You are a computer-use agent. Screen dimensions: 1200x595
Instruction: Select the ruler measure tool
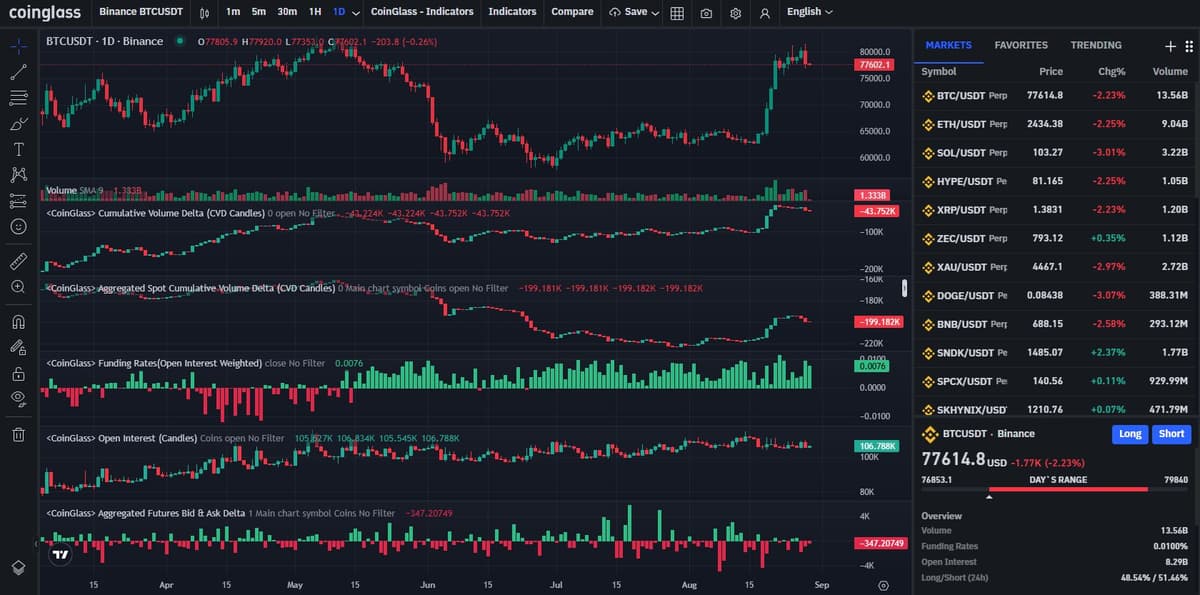pos(18,261)
